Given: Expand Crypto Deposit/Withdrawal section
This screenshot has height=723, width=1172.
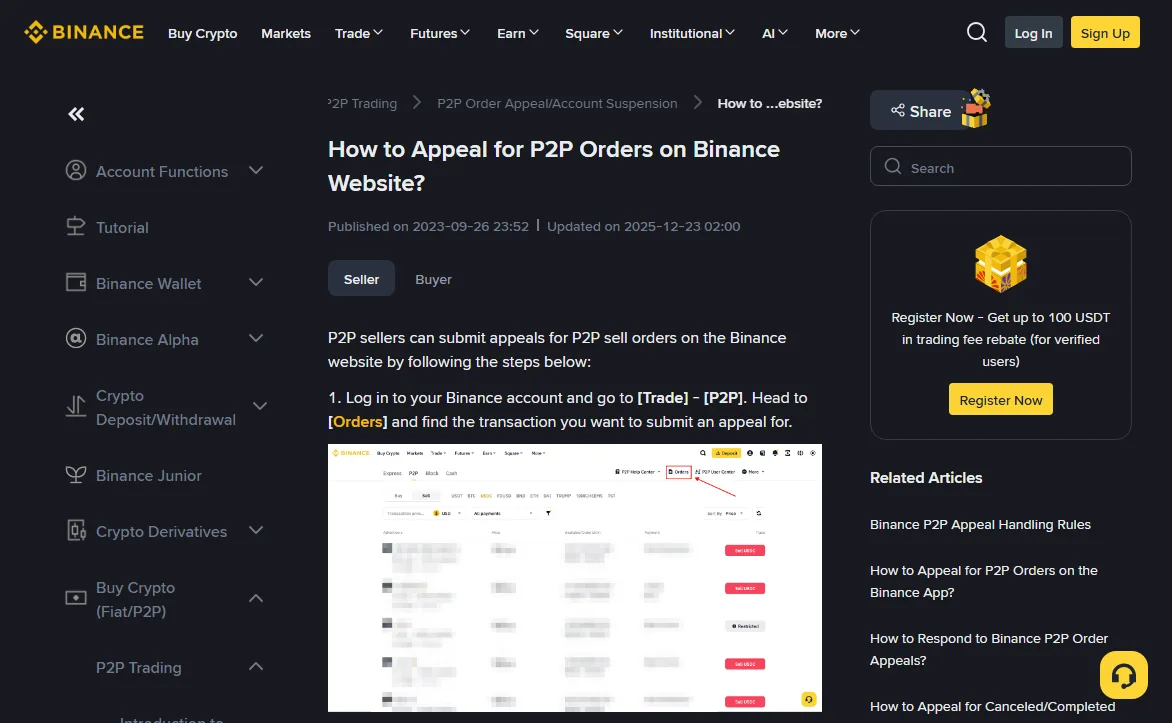Looking at the screenshot, I should coord(259,406).
